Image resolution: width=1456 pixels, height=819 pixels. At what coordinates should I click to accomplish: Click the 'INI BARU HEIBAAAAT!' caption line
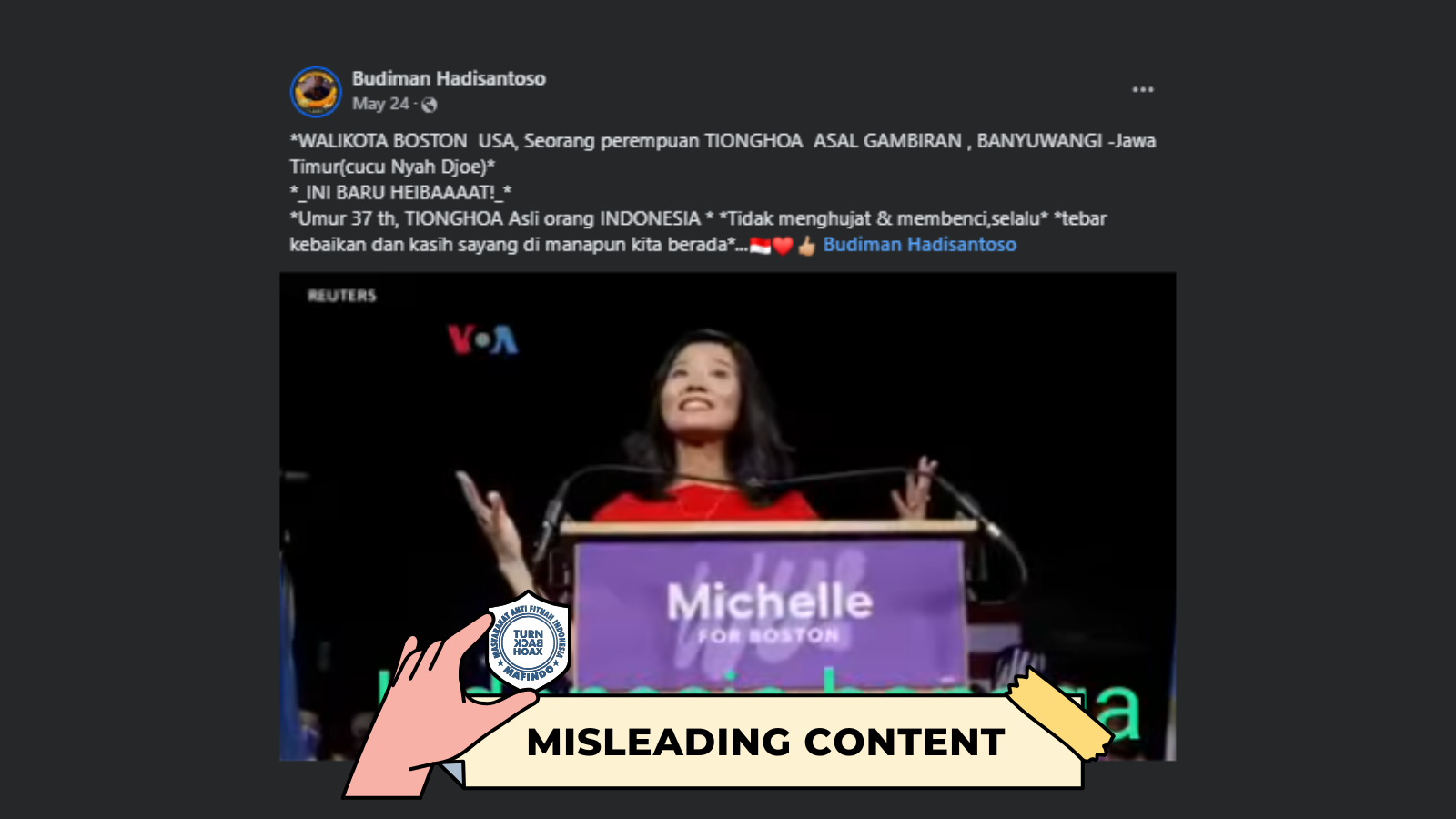[x=400, y=193]
